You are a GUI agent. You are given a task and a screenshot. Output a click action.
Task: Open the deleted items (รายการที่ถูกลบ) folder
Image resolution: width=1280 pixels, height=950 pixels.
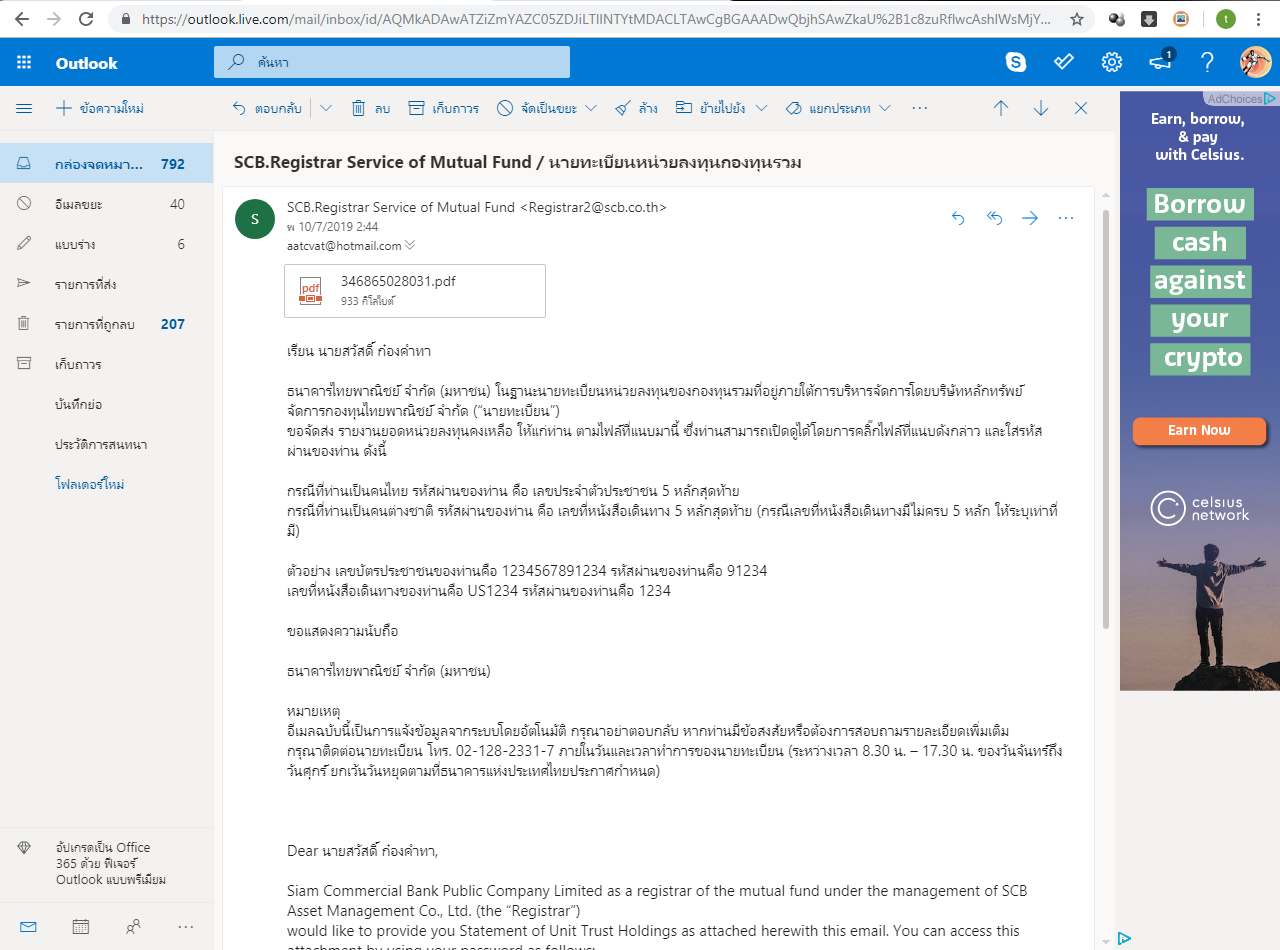95,324
